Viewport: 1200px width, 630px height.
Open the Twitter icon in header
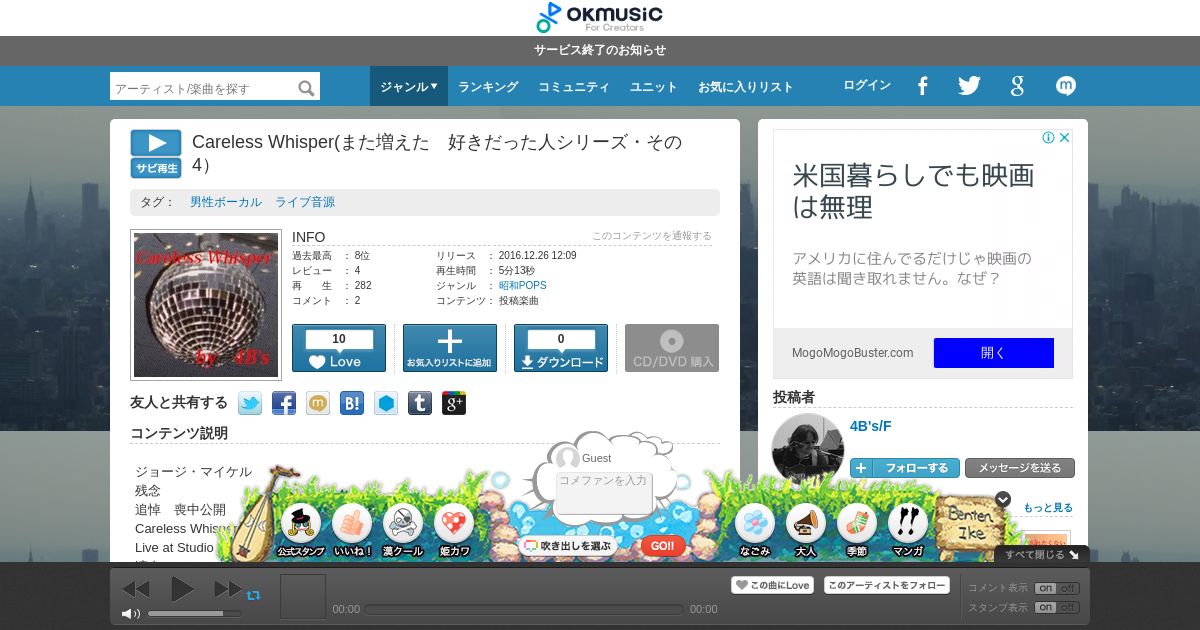[969, 86]
